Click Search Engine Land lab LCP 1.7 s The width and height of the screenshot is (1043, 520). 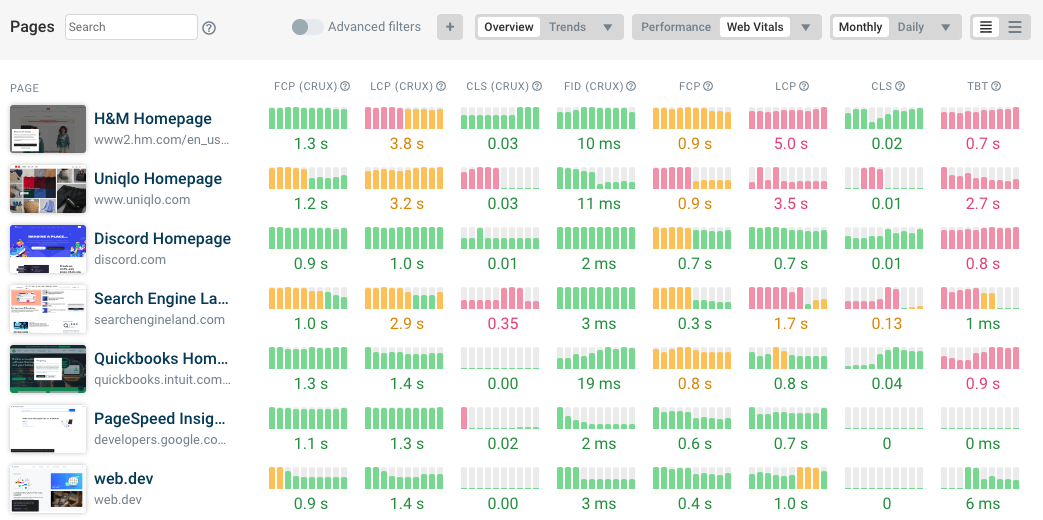(790, 324)
